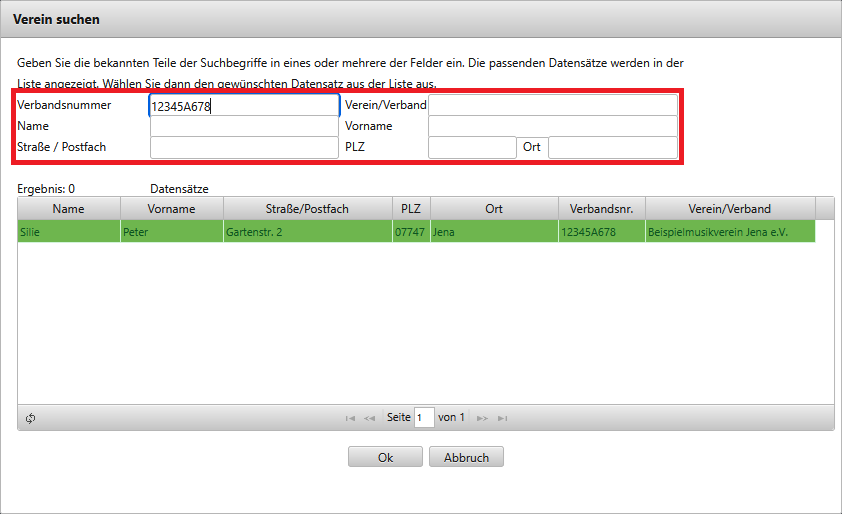
Task: Click the Seite page number box
Action: tap(424, 418)
